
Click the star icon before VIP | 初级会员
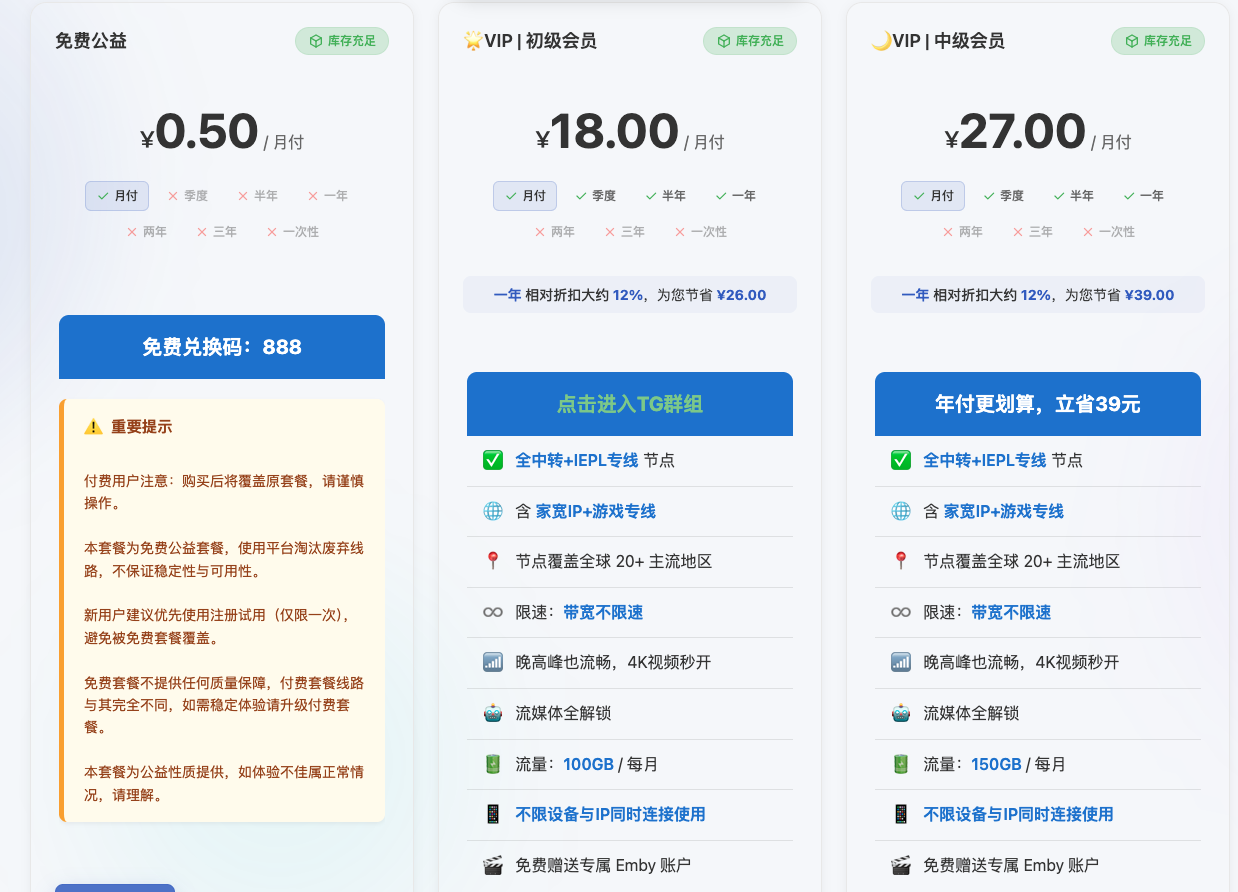pos(473,41)
